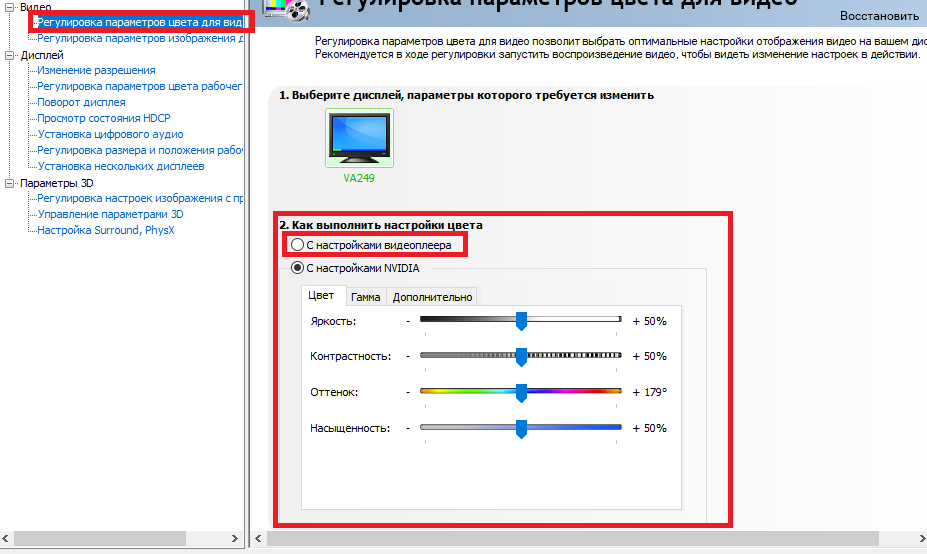Click the Оттенок value '179°'

pyautogui.click(x=656, y=393)
